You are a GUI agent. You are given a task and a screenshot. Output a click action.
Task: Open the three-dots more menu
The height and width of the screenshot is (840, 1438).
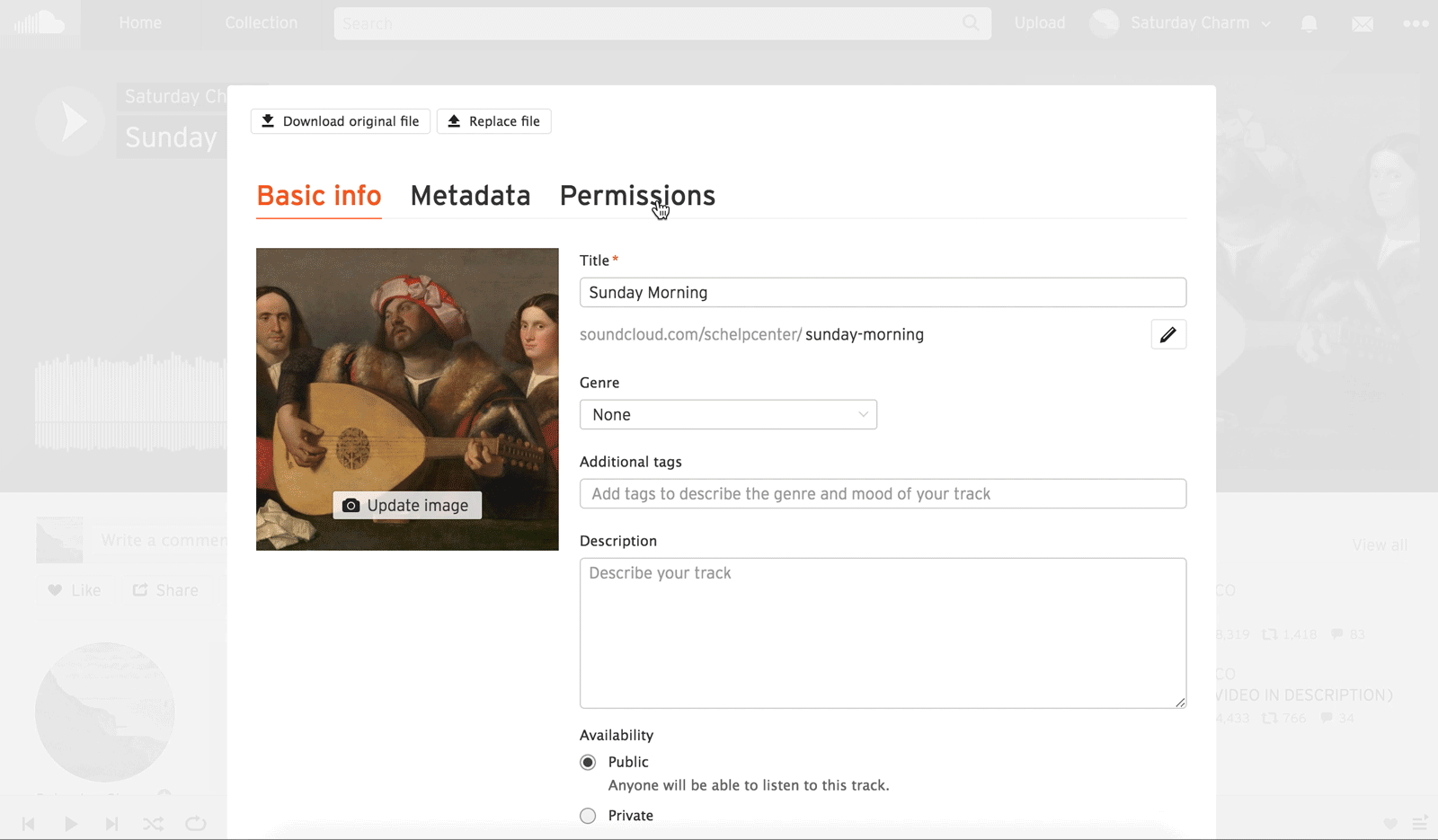pos(1416,24)
